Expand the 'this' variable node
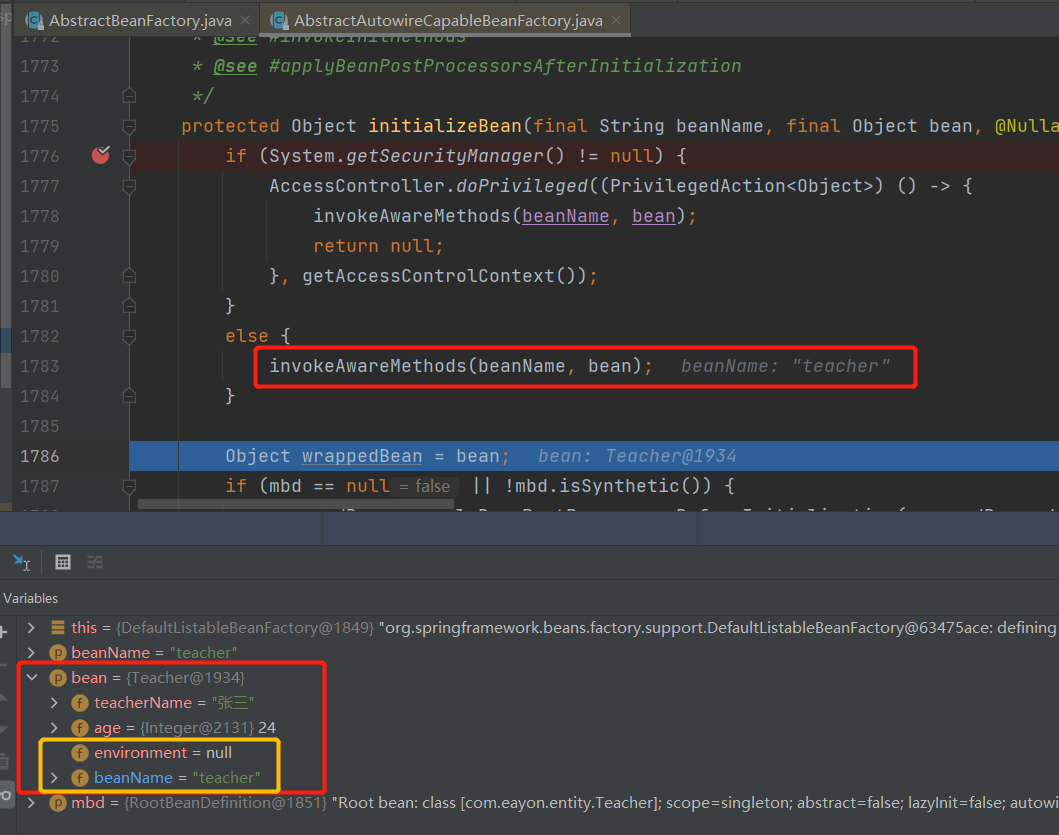This screenshot has height=835, width=1059. (x=31, y=628)
